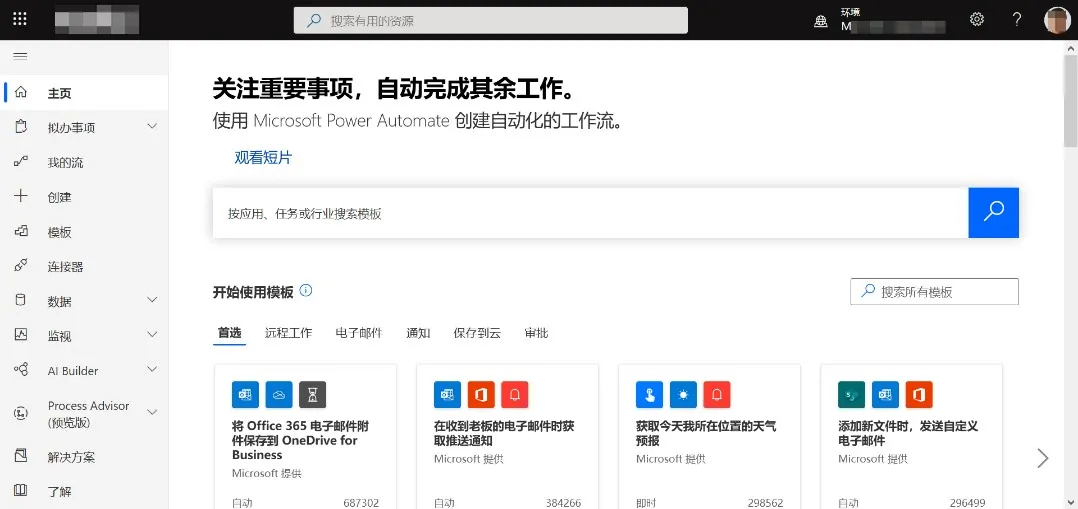Click the Home house icon in sidebar
The width and height of the screenshot is (1078, 509).
click(21, 92)
